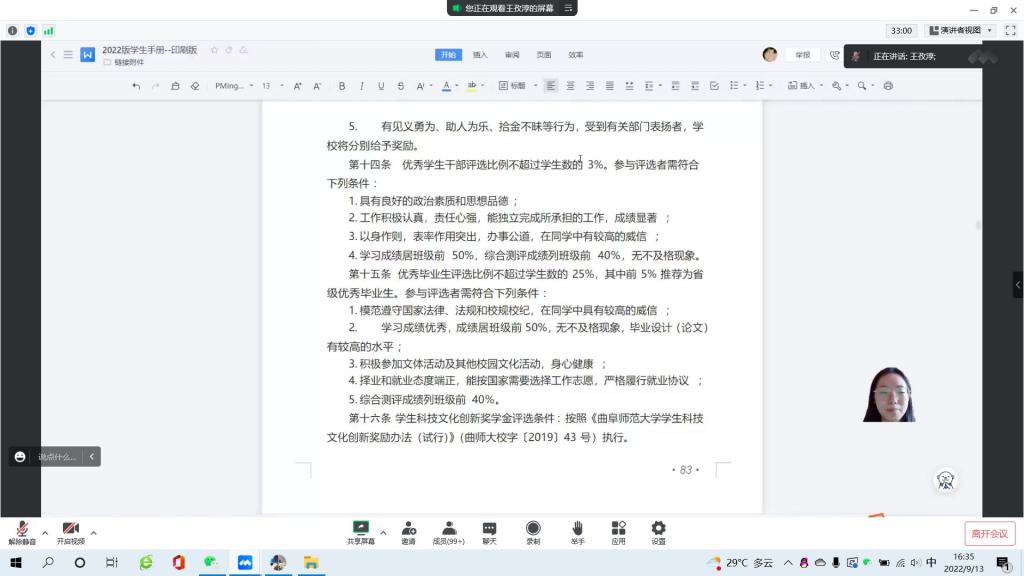The width and height of the screenshot is (1024, 576).
Task: Open the font name dropdown PMing
Action: 230,86
